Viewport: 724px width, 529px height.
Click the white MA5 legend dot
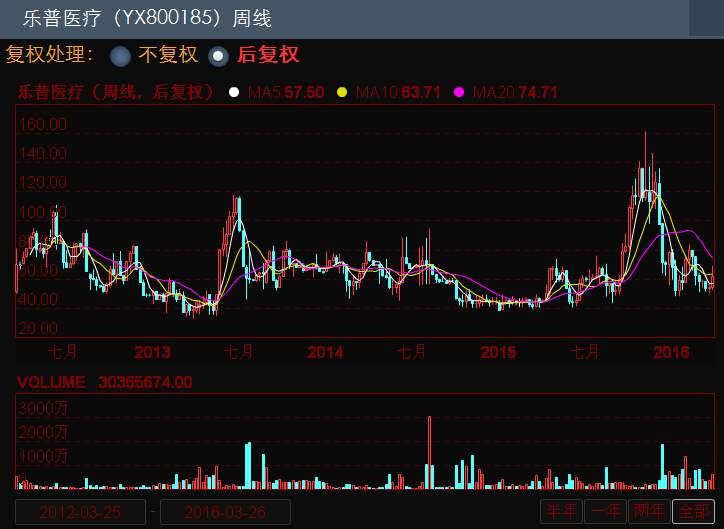234,93
